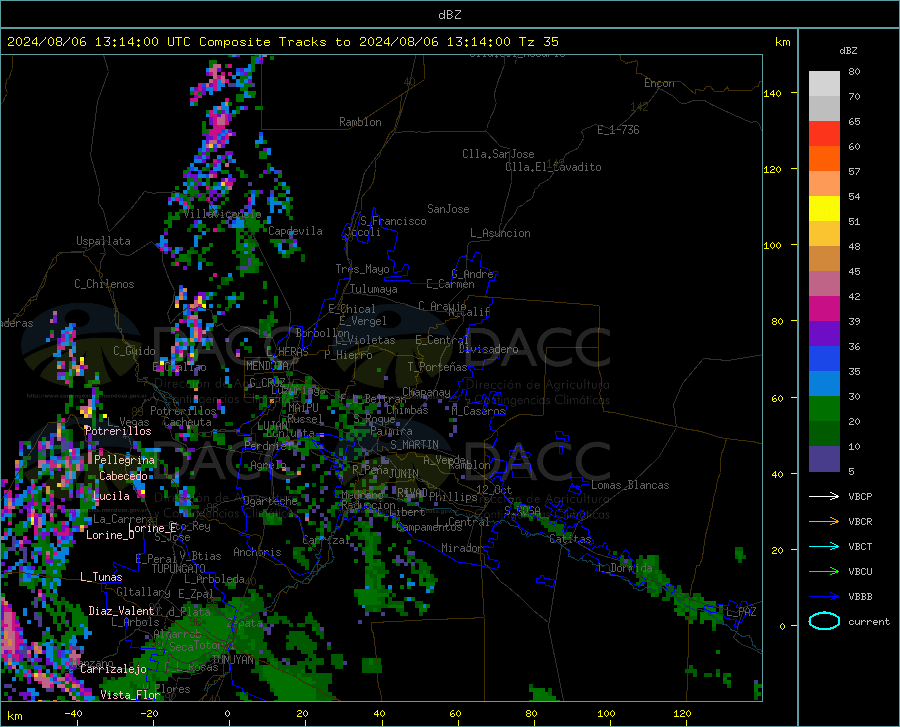Image resolution: width=900 pixels, height=727 pixels.
Task: Click the cyan 'current' ellipse legend icon
Action: (x=824, y=621)
